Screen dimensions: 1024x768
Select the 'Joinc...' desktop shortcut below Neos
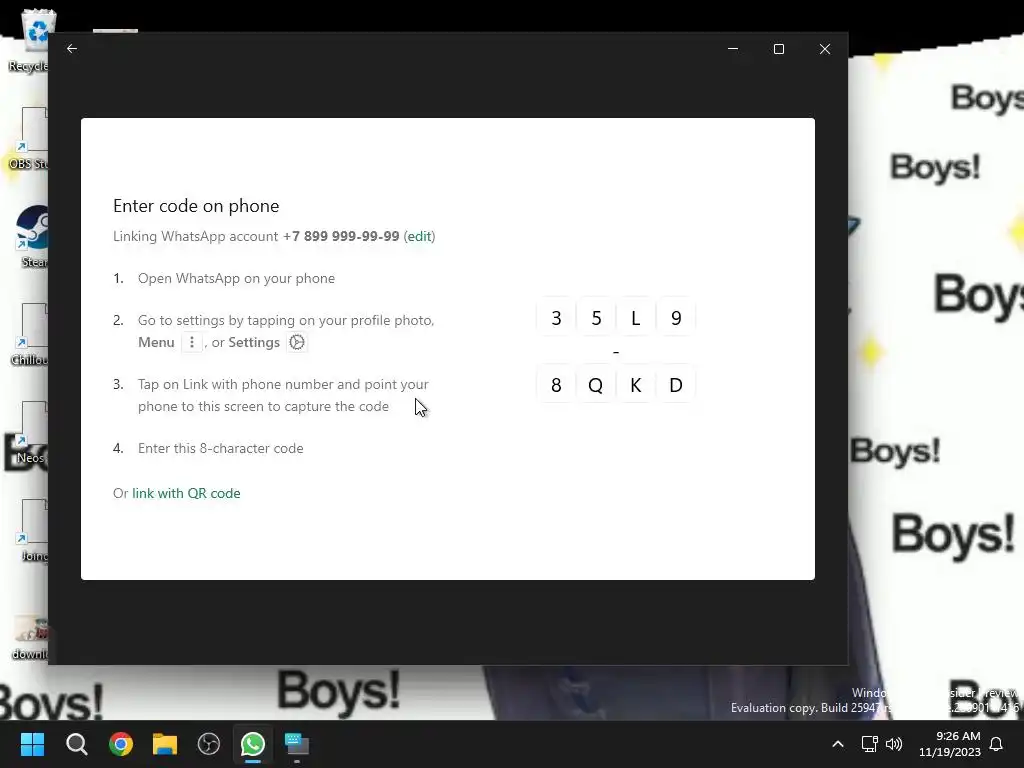(x=31, y=530)
